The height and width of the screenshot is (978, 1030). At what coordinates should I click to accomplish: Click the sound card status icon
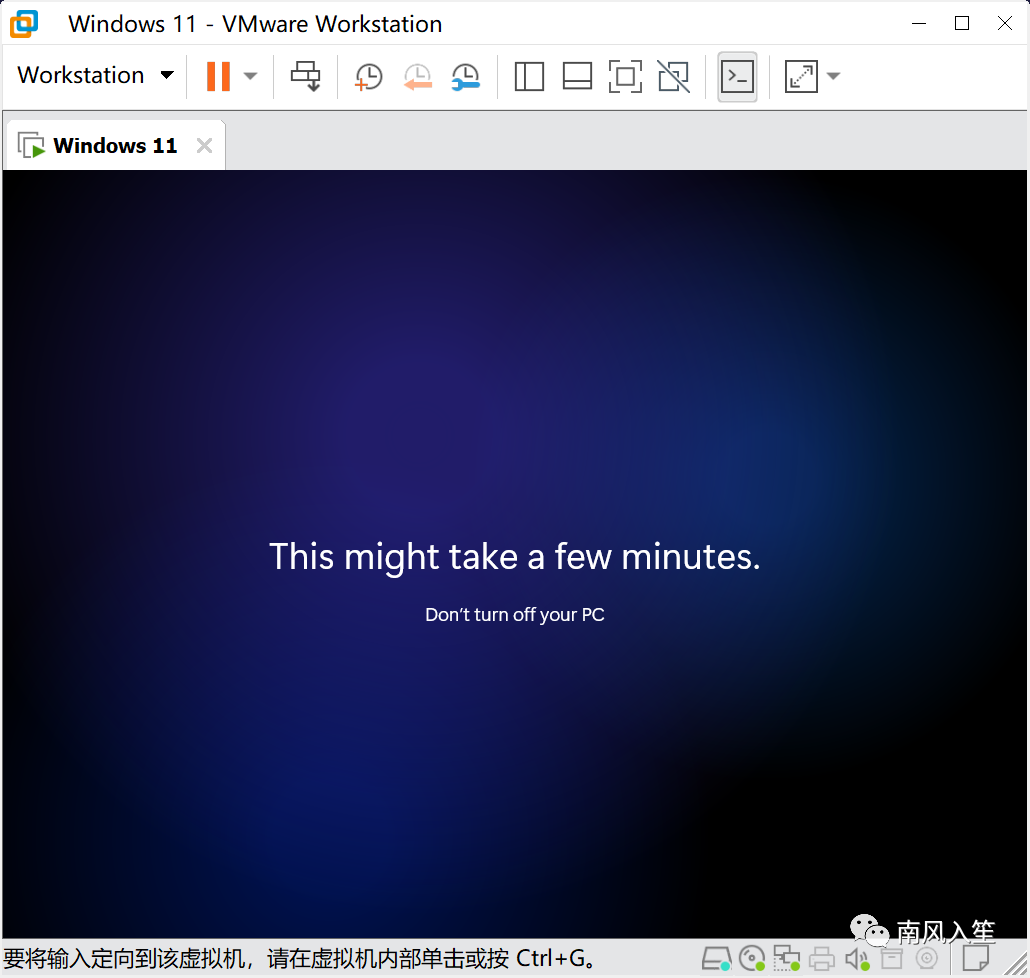[857, 960]
